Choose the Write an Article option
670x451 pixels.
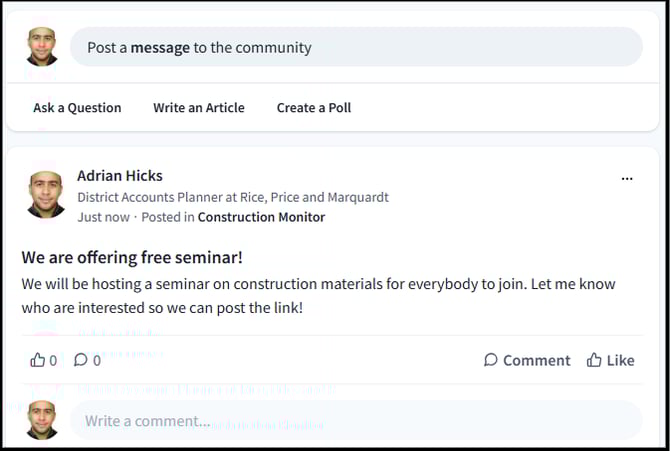pyautogui.click(x=198, y=108)
